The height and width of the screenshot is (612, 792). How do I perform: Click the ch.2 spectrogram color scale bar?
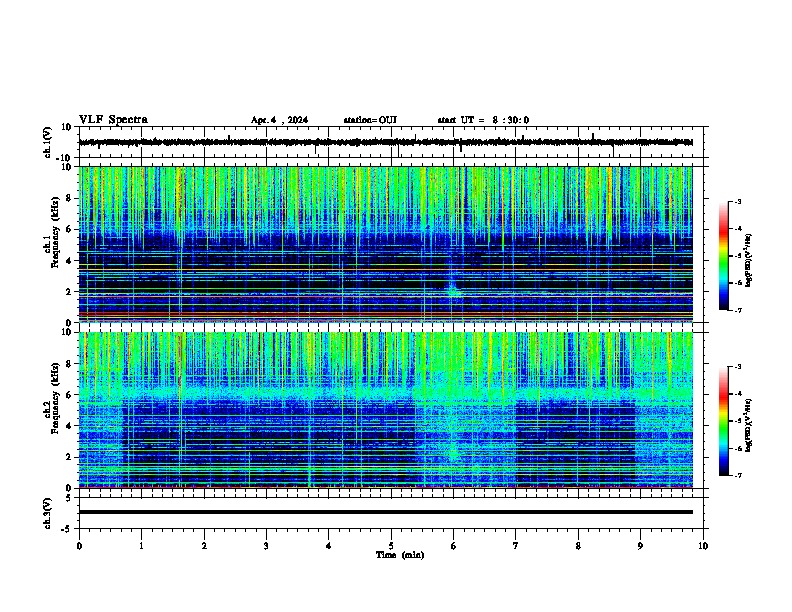tap(724, 421)
